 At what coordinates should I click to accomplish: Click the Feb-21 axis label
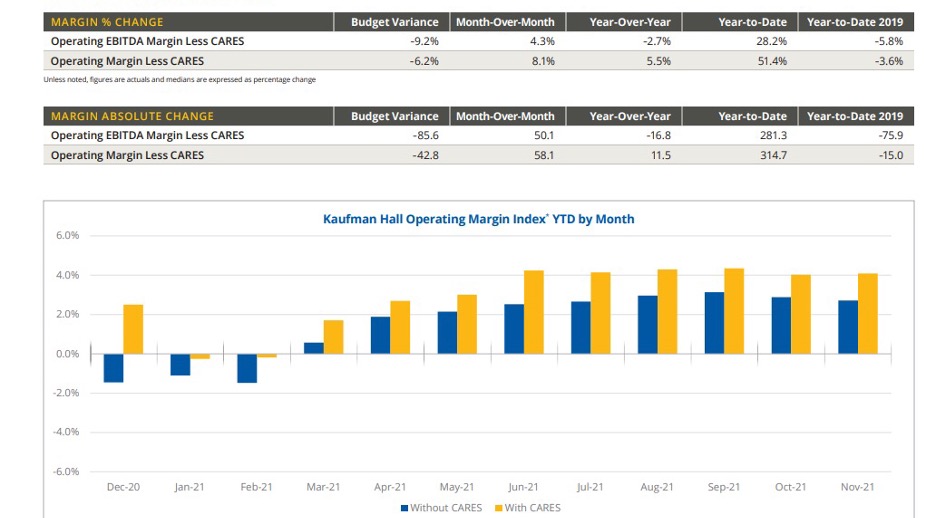[256, 487]
